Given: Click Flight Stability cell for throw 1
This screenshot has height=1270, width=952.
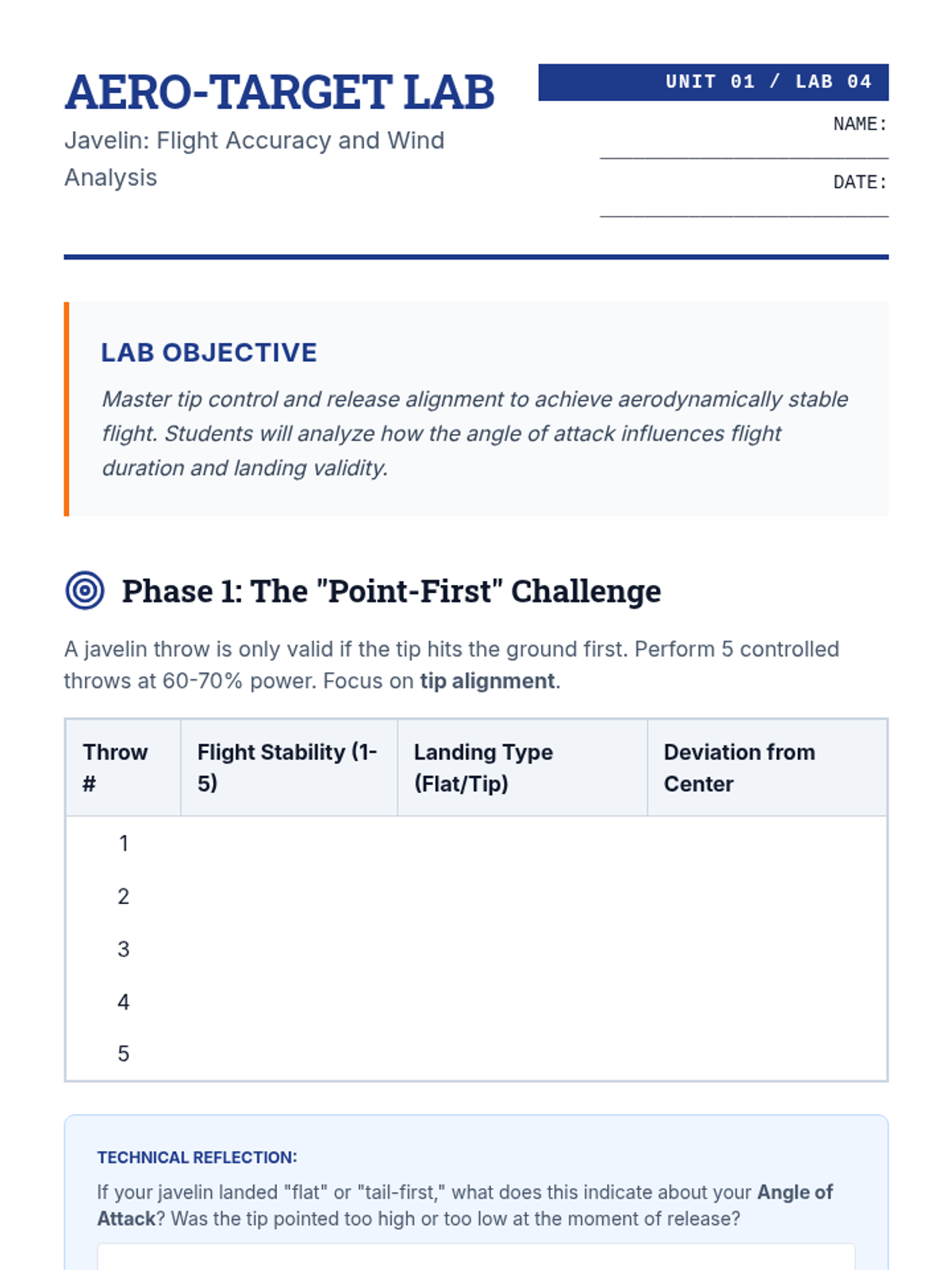Looking at the screenshot, I should pyautogui.click(x=289, y=843).
